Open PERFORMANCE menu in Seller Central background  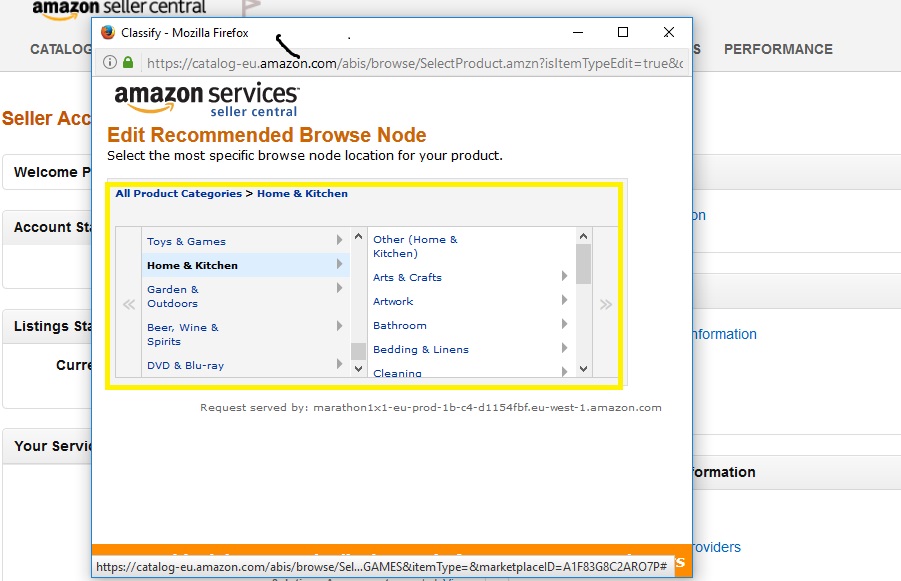[778, 49]
